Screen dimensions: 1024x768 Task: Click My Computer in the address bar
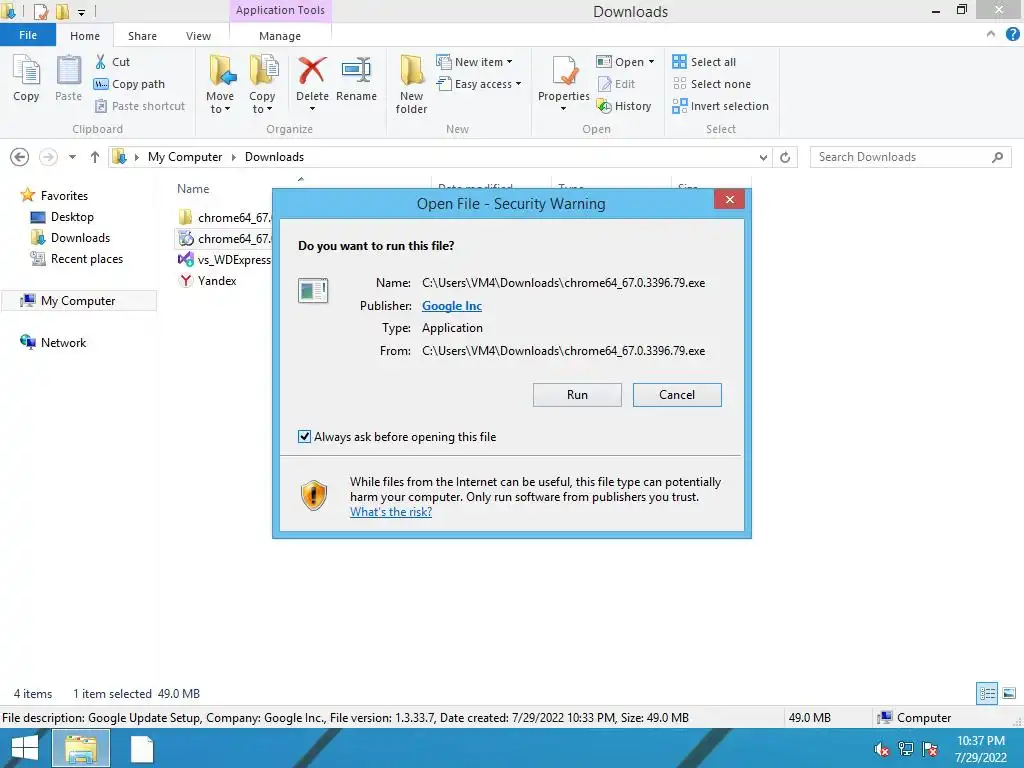pos(185,157)
